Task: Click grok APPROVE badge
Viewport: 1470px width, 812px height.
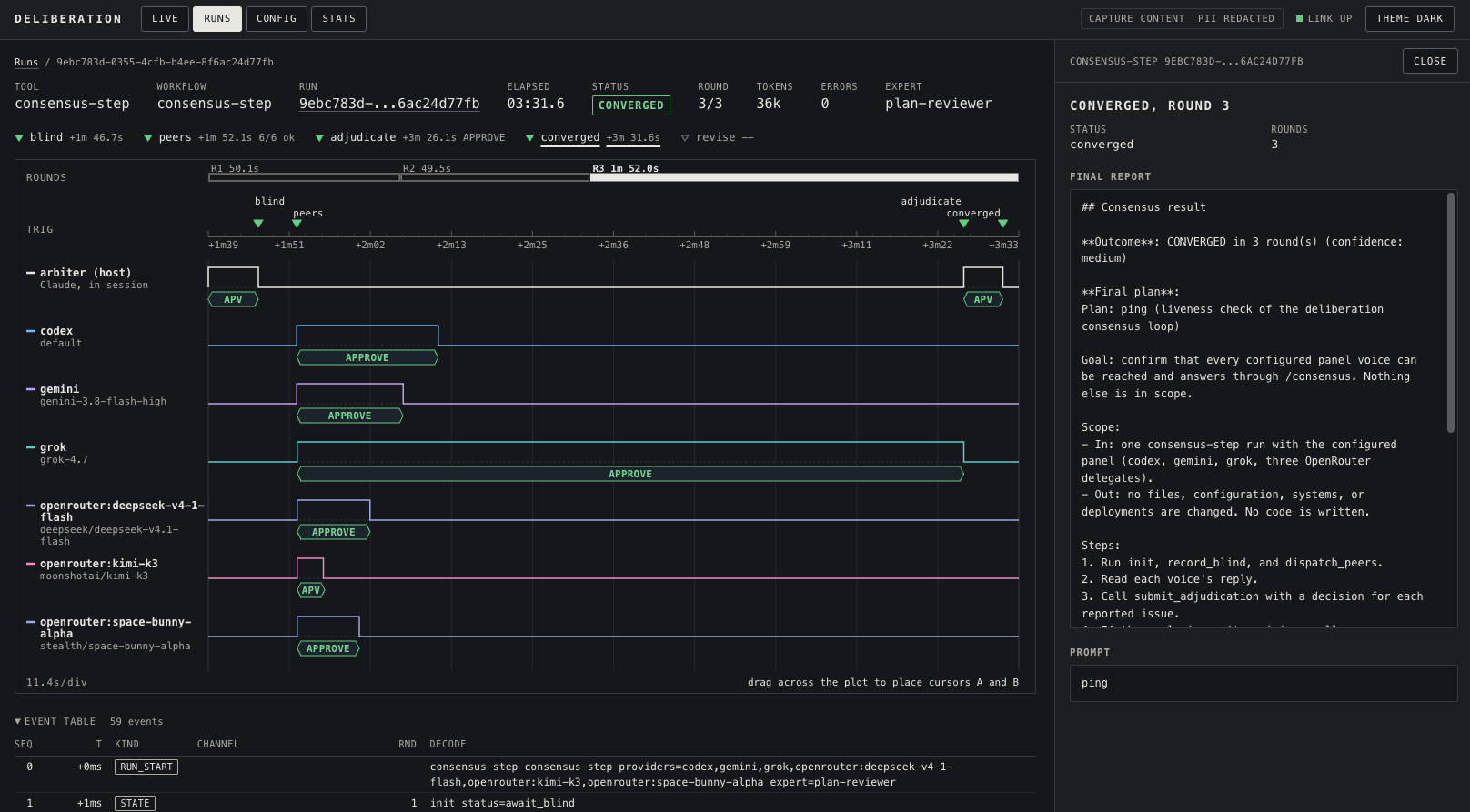Action: click(x=630, y=474)
